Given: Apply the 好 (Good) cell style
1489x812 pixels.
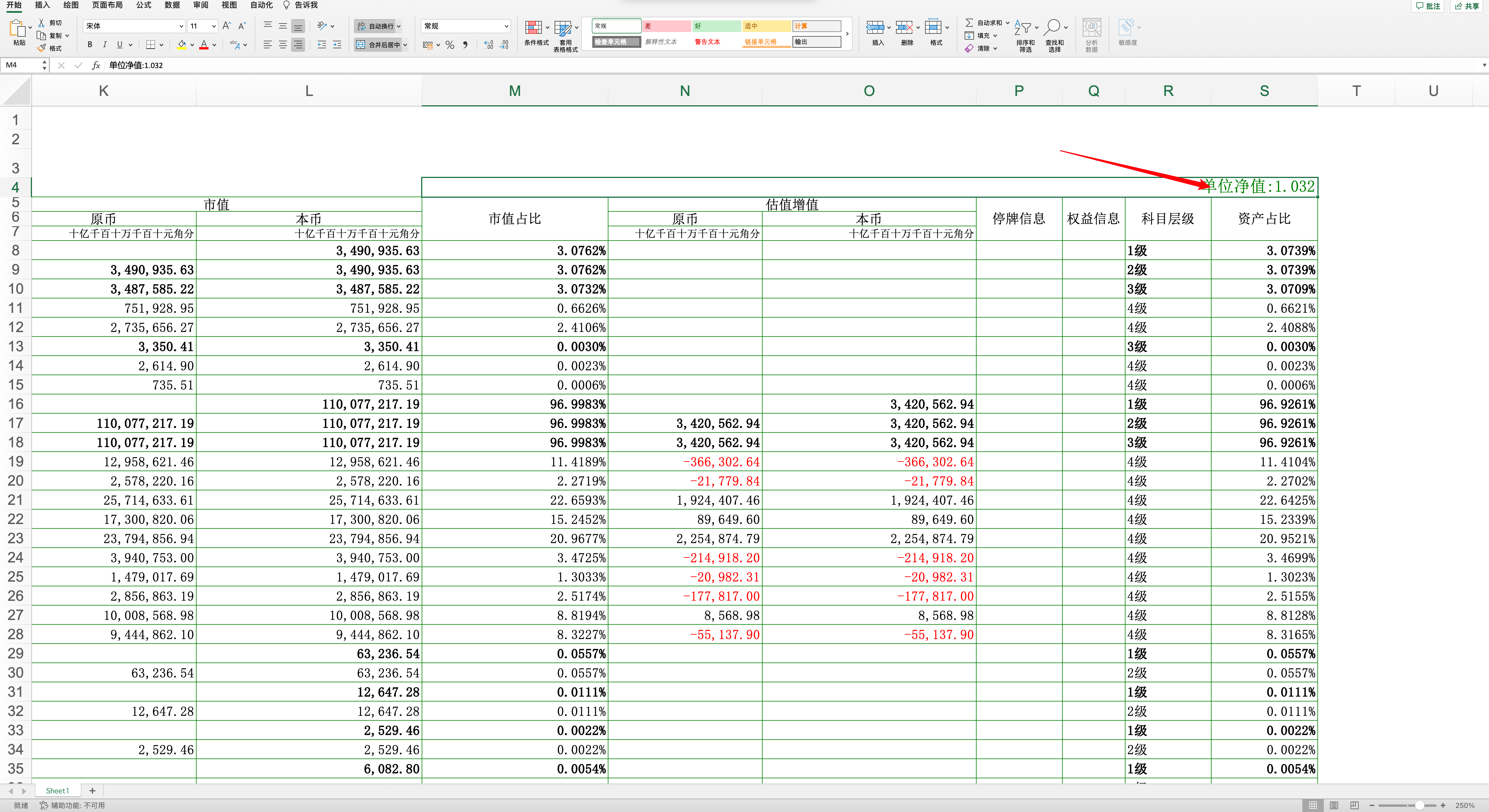Looking at the screenshot, I should [716, 26].
